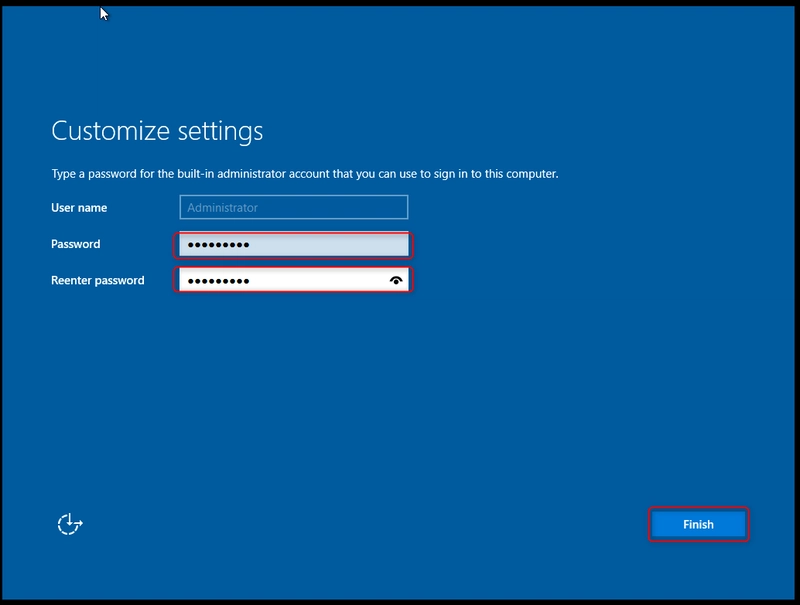This screenshot has width=800, height=605.
Task: Click the built-in administrator instruction text
Action: pyautogui.click(x=305, y=174)
